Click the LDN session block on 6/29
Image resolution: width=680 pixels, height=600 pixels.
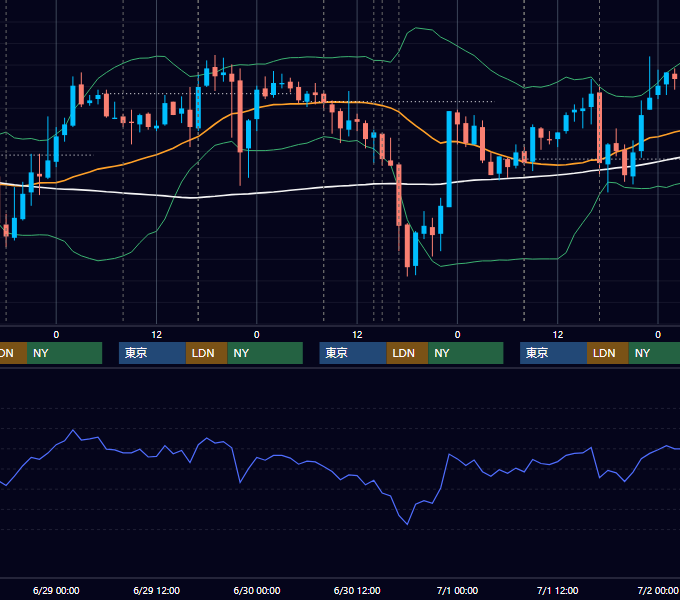(x=206, y=353)
